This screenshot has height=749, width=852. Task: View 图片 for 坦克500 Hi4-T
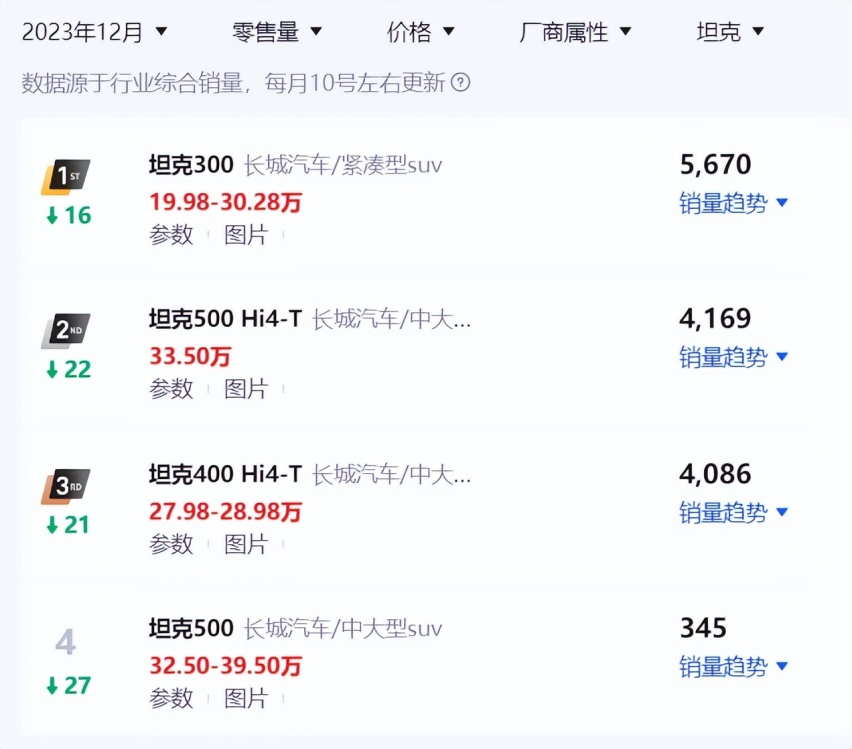coord(246,389)
